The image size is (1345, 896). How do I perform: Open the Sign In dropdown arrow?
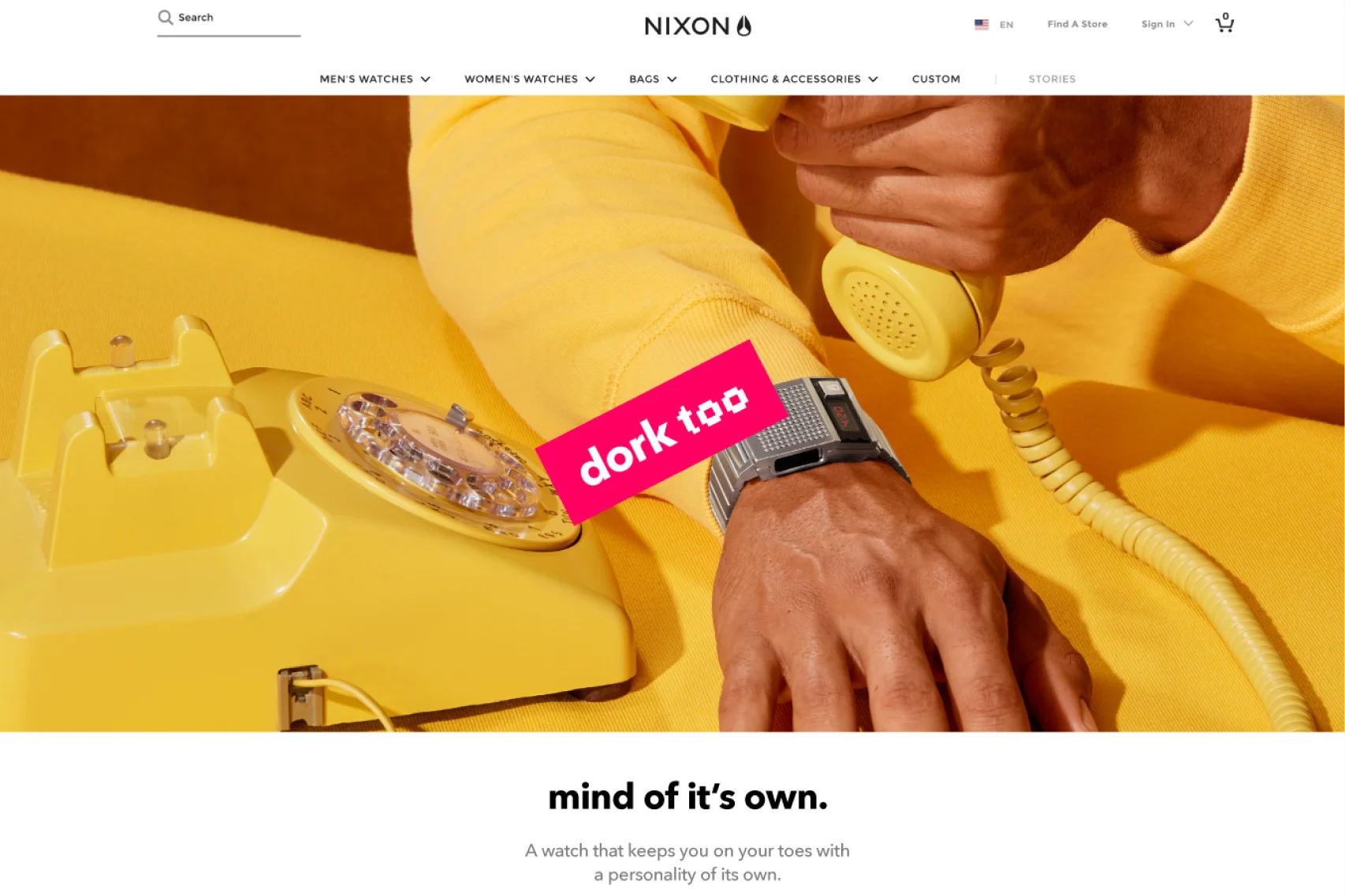click(1188, 24)
